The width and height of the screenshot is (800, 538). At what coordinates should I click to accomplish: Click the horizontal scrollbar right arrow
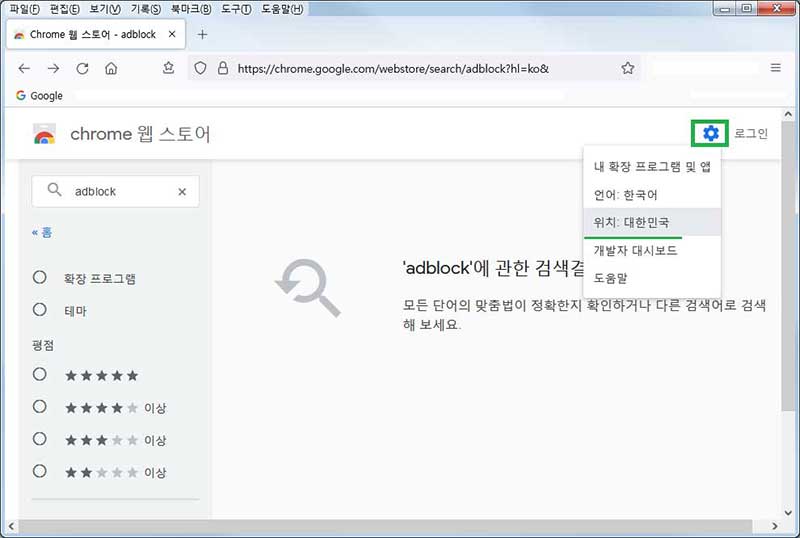774,526
